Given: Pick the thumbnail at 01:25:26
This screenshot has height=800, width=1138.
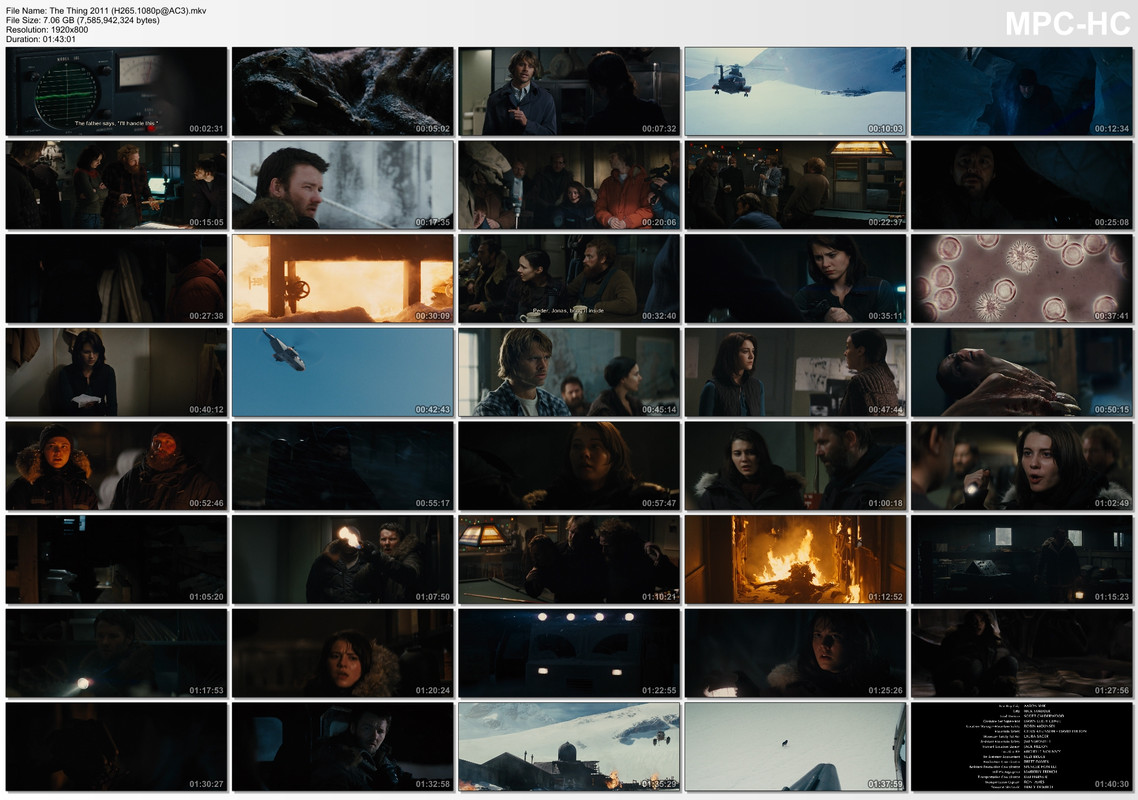Looking at the screenshot, I should (795, 653).
